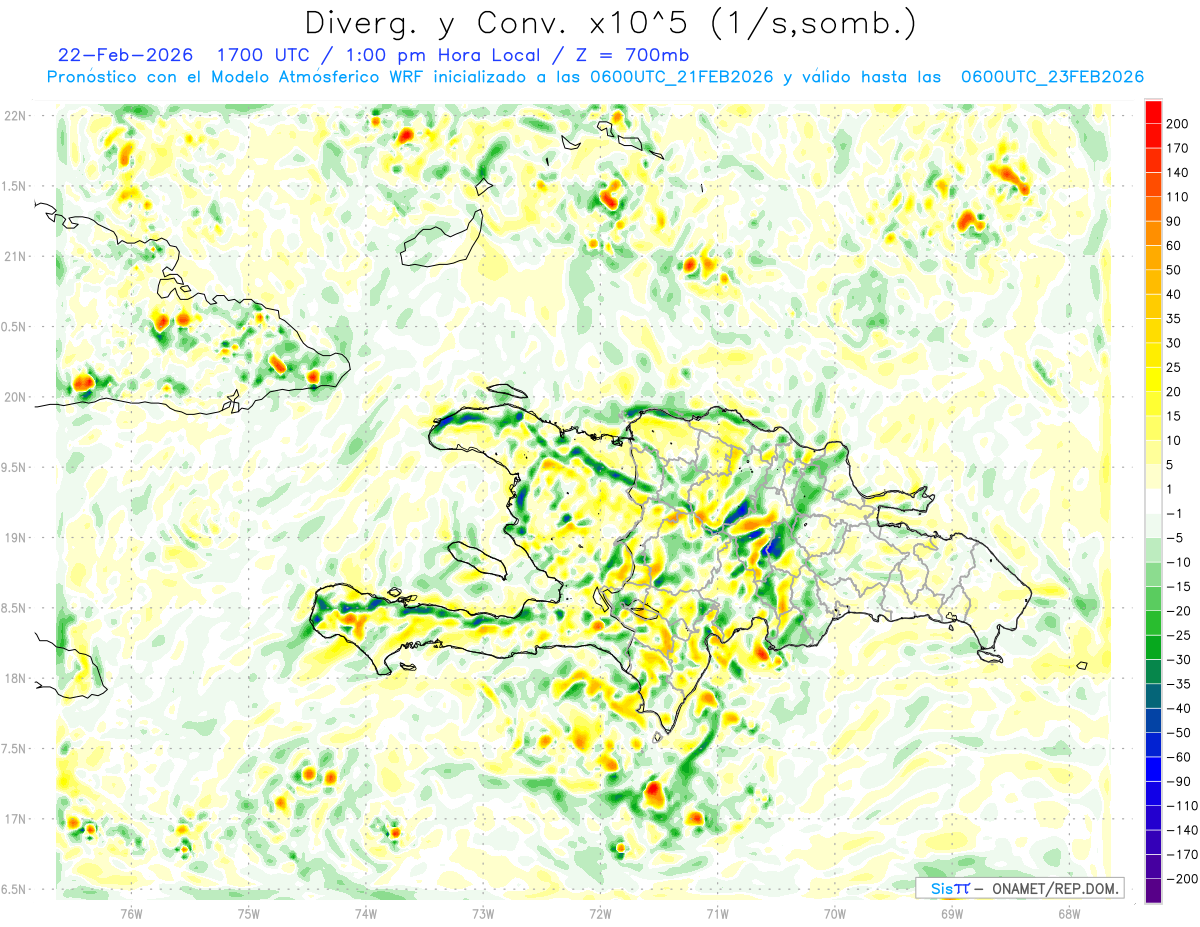1200x927 pixels.
Task: Select the purple swatch below -200
Action: pos(1154,891)
